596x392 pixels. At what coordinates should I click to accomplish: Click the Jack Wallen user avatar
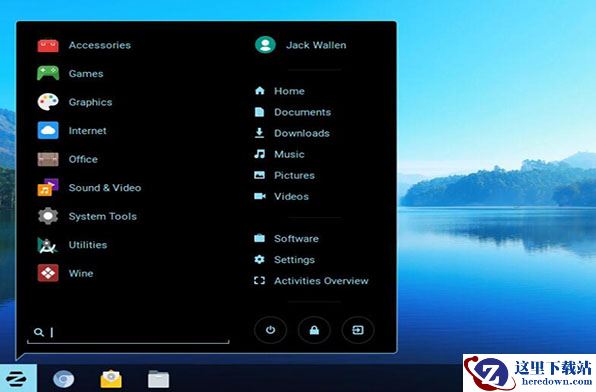point(265,45)
